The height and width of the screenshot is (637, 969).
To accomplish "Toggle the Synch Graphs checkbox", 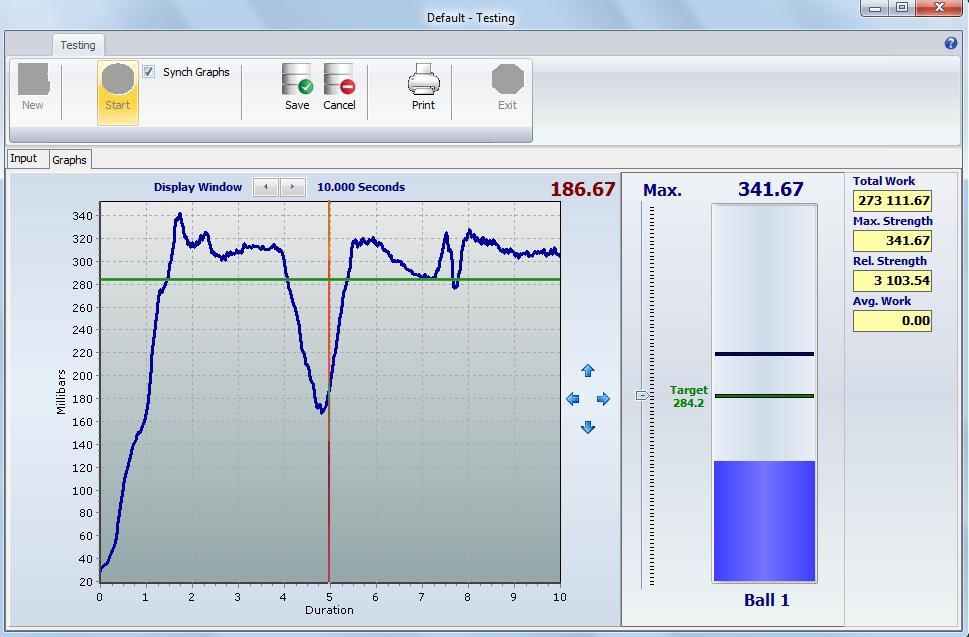I will [149, 72].
